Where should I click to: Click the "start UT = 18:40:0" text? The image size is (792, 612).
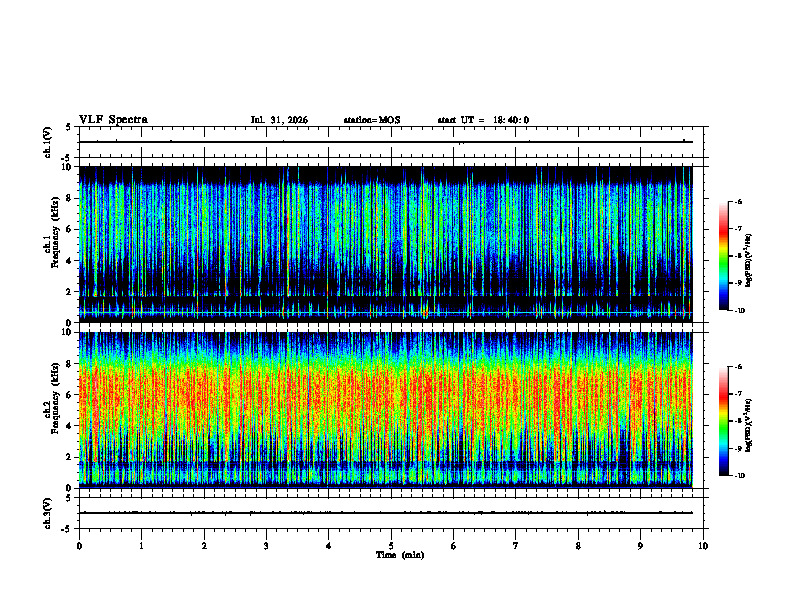point(483,120)
